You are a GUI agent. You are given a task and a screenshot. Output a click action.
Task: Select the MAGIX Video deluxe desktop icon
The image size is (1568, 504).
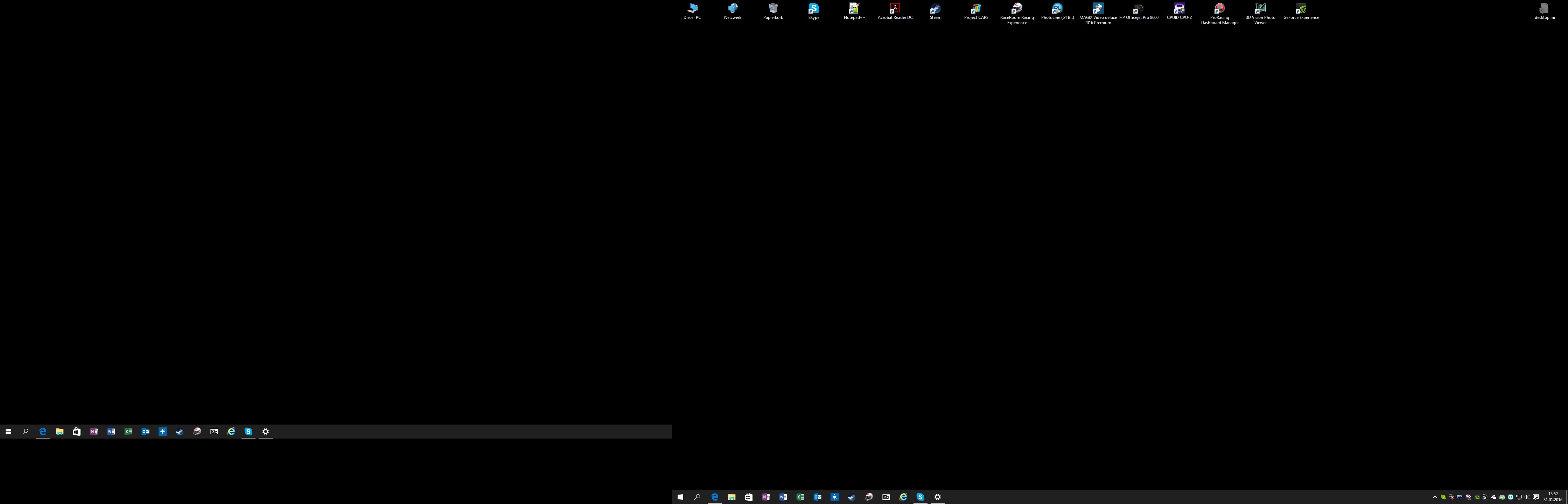click(x=1098, y=11)
